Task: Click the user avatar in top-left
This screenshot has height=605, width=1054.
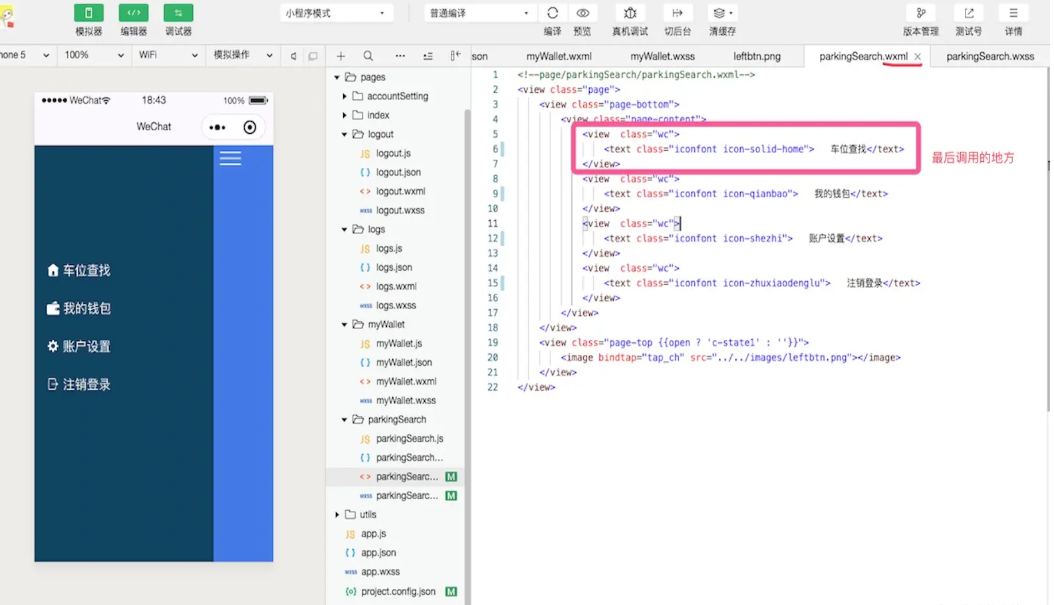Action: coord(7,17)
